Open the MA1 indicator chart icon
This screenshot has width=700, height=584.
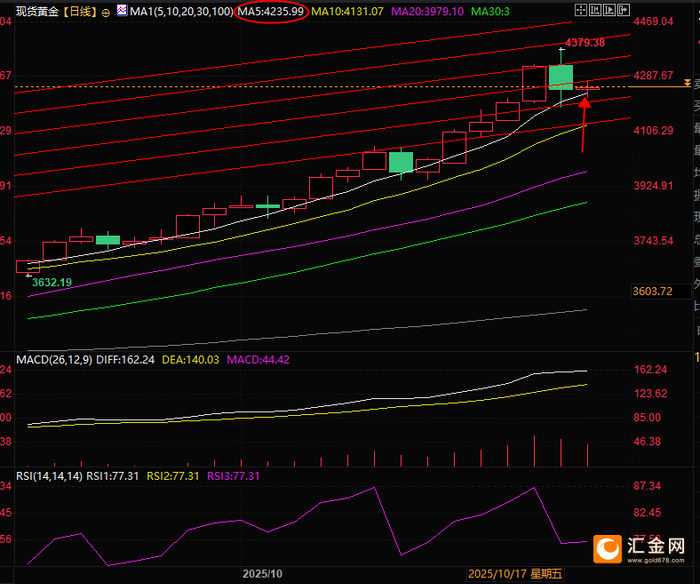point(122,10)
